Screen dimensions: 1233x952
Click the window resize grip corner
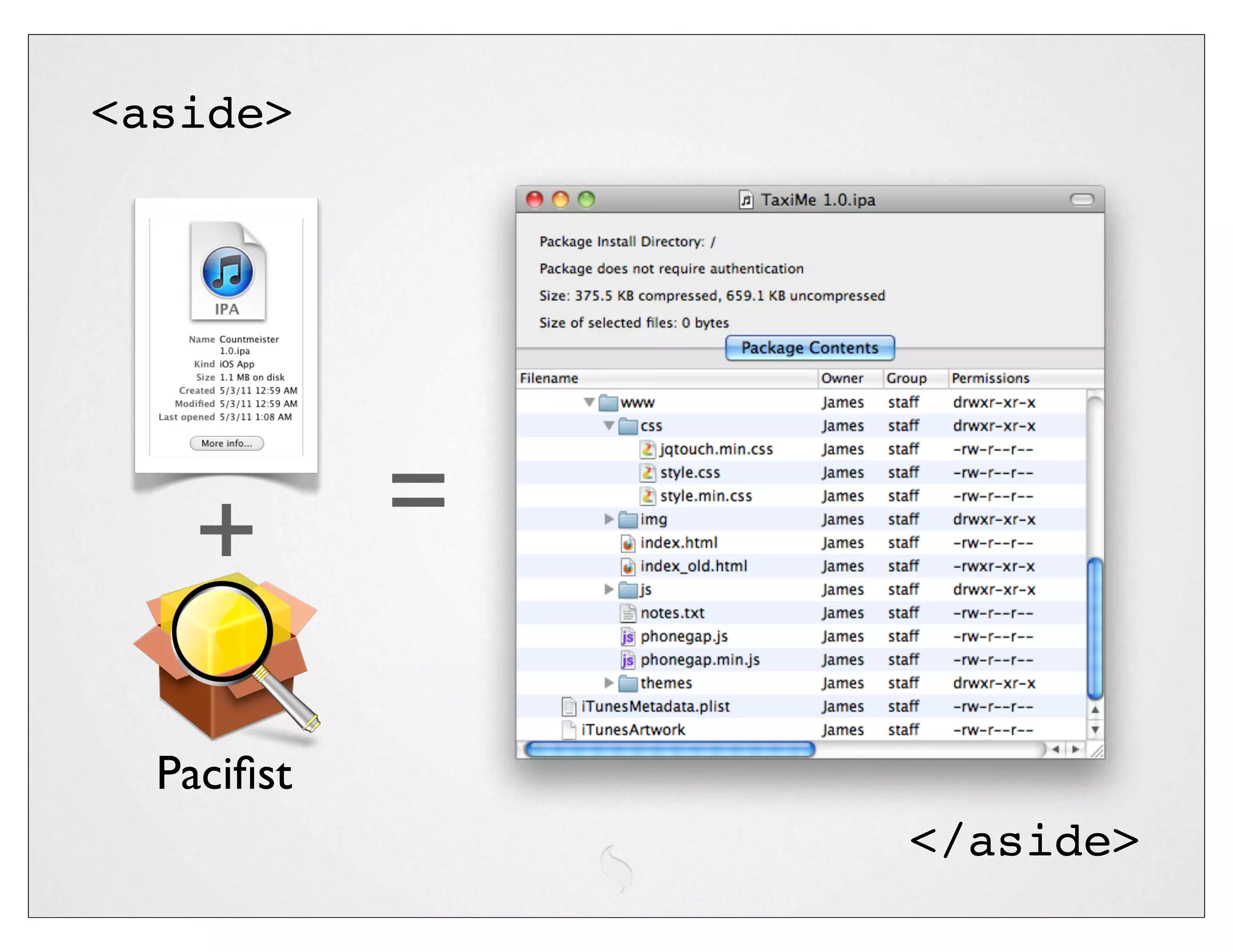point(1096,750)
